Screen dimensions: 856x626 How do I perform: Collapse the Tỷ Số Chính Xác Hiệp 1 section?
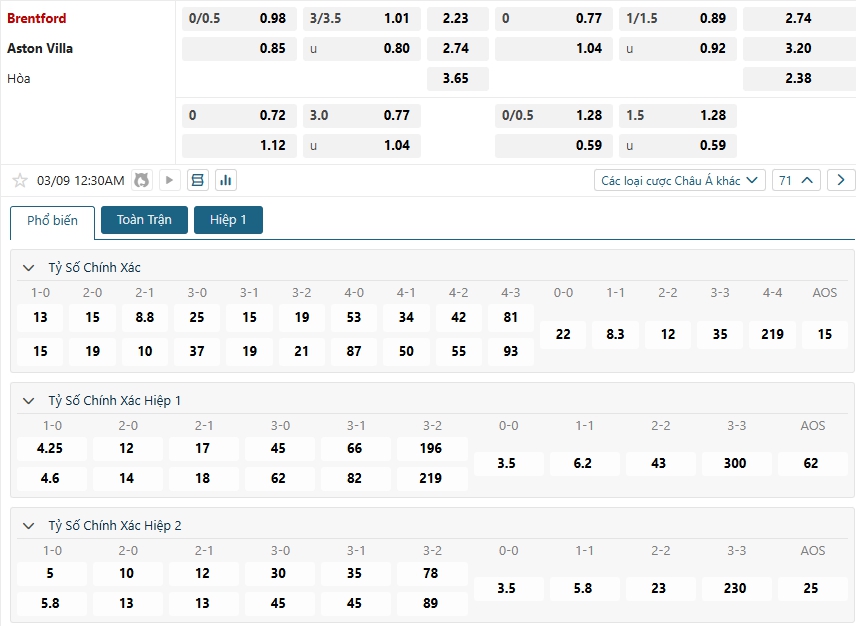tap(28, 401)
